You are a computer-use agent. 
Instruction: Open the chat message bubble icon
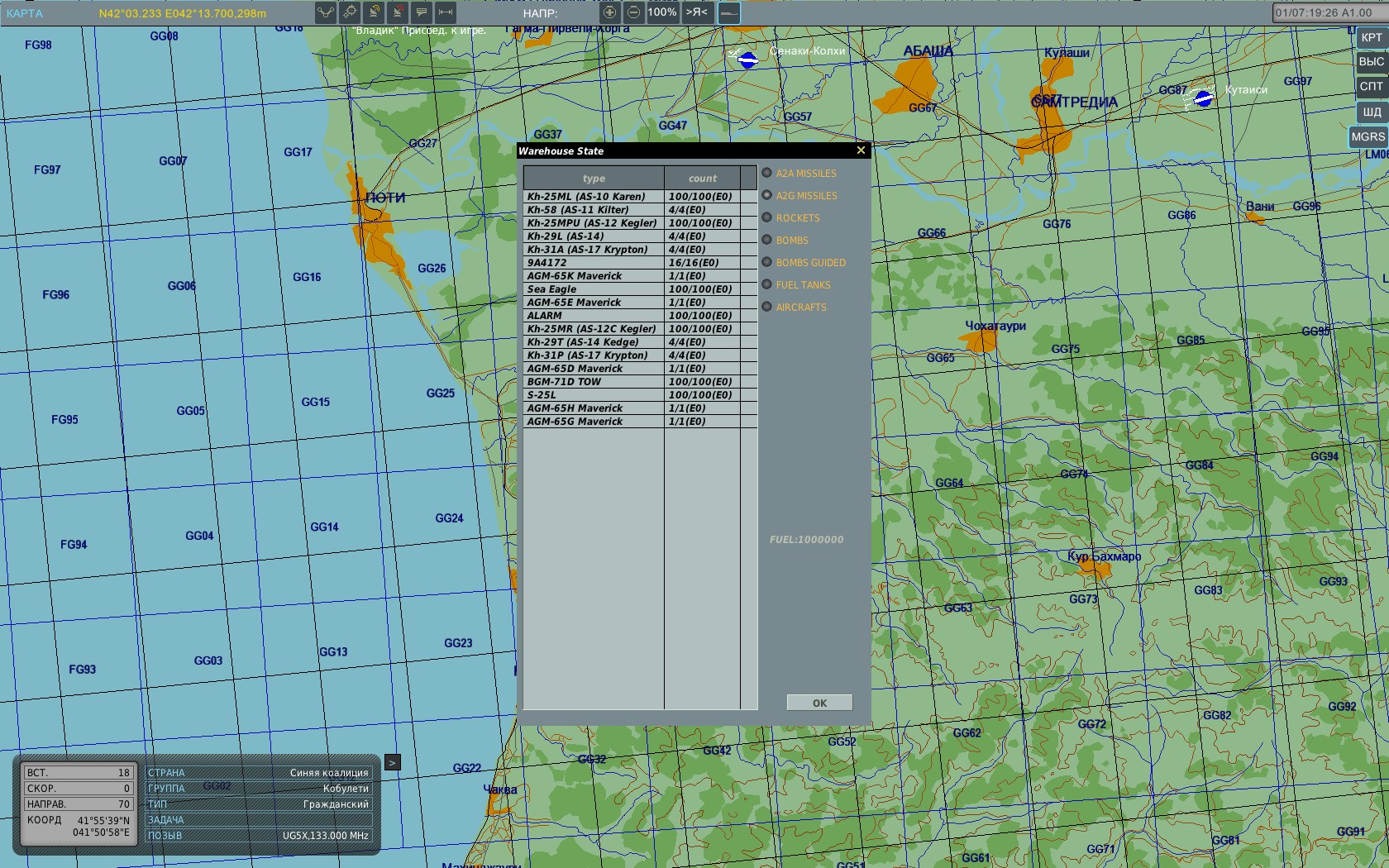click(x=422, y=12)
